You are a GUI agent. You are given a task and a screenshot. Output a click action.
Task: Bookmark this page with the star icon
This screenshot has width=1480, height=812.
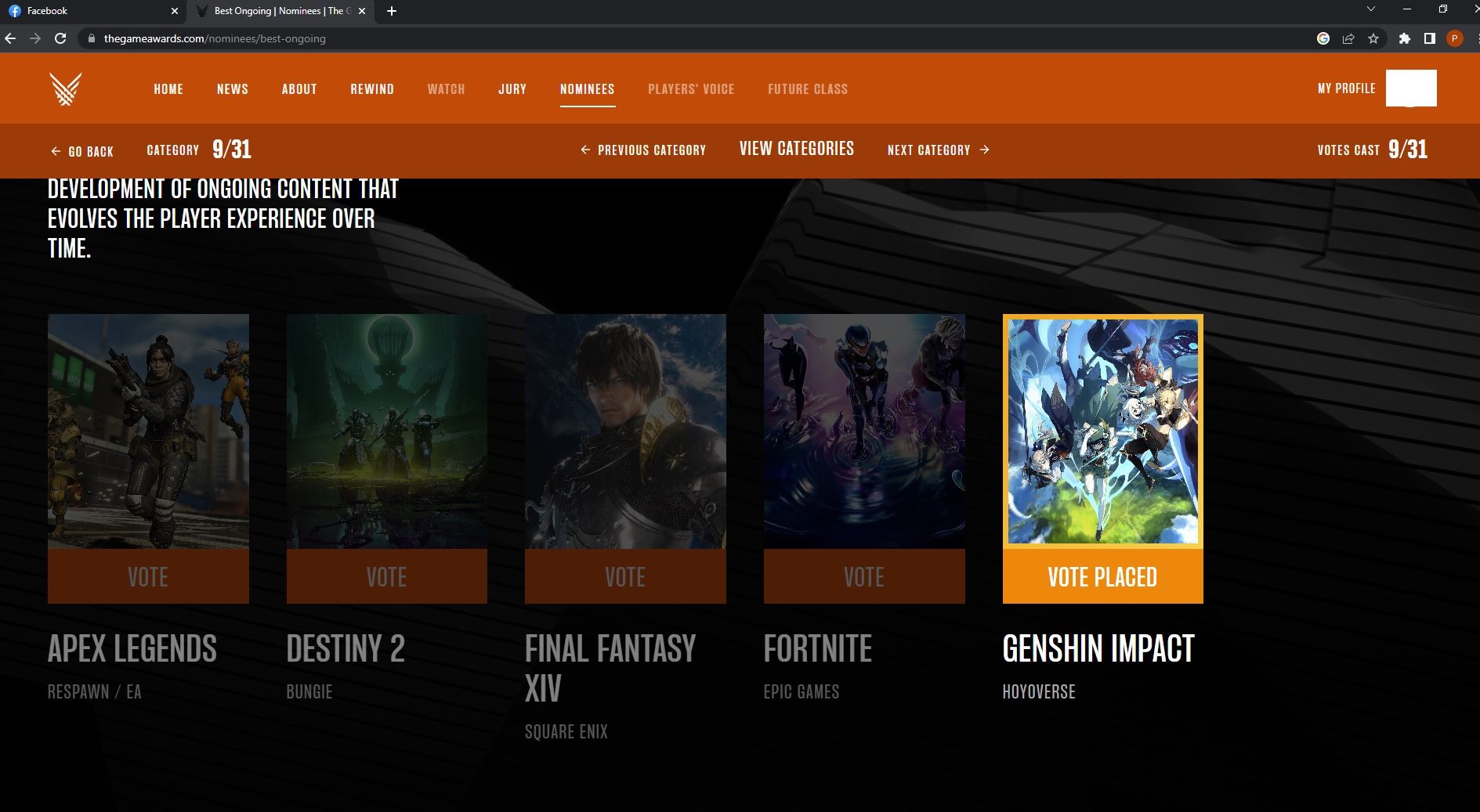pyautogui.click(x=1373, y=38)
